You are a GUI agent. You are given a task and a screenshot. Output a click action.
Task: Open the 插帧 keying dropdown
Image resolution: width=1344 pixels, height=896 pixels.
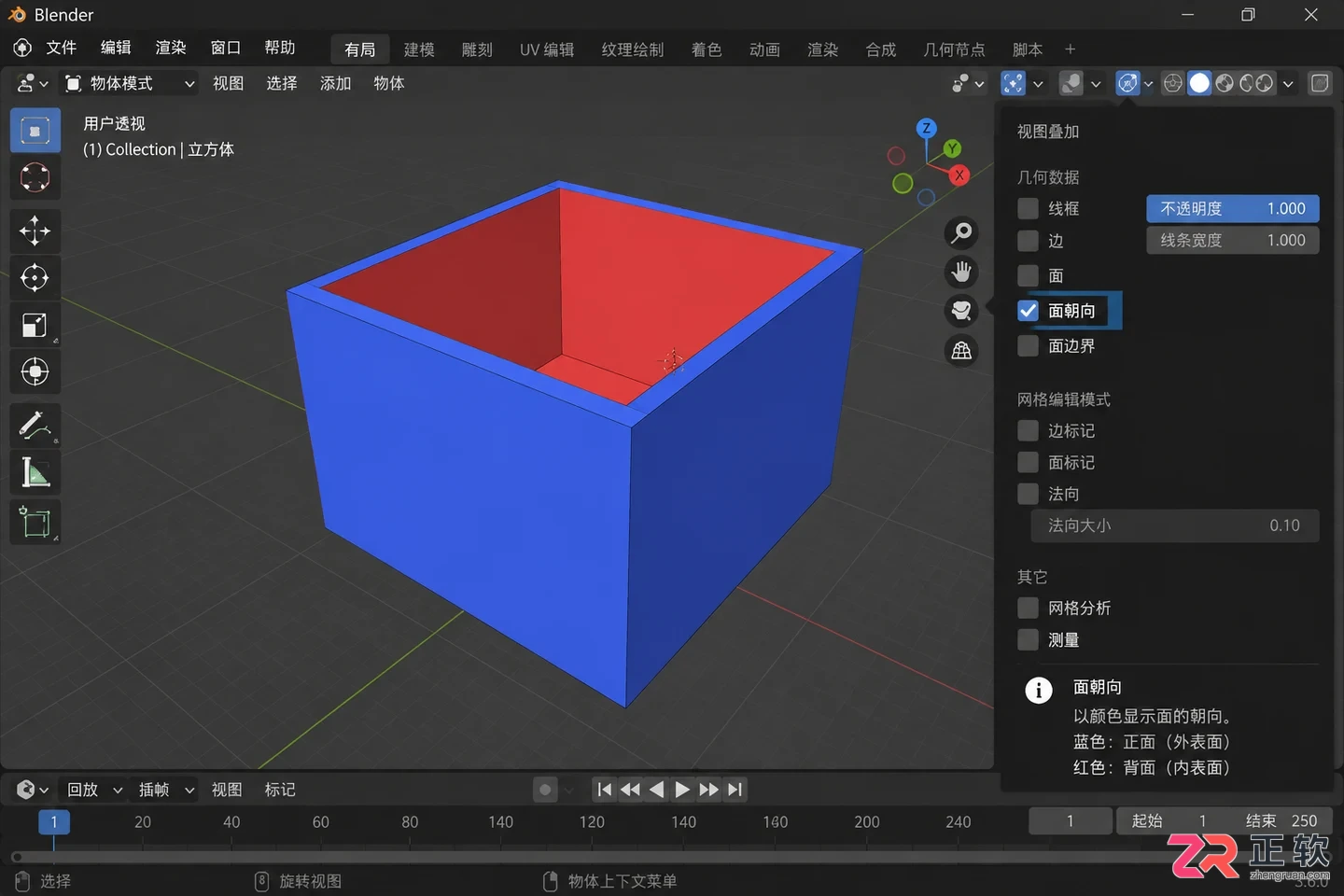[166, 790]
